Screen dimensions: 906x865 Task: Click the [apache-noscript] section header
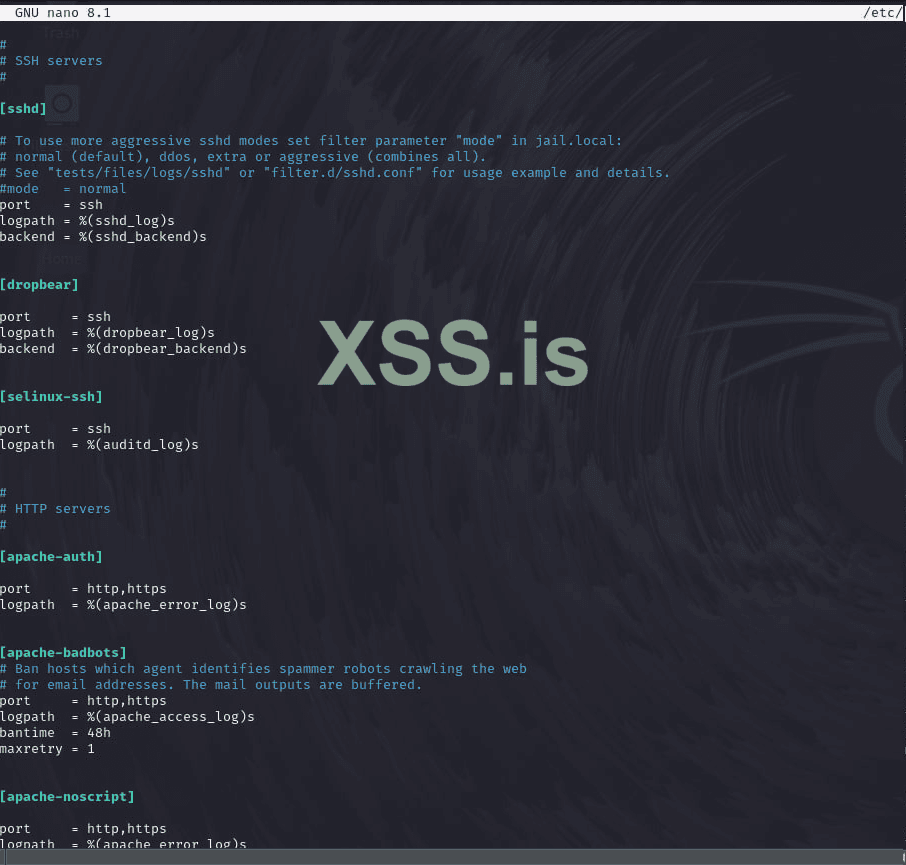coord(68,797)
